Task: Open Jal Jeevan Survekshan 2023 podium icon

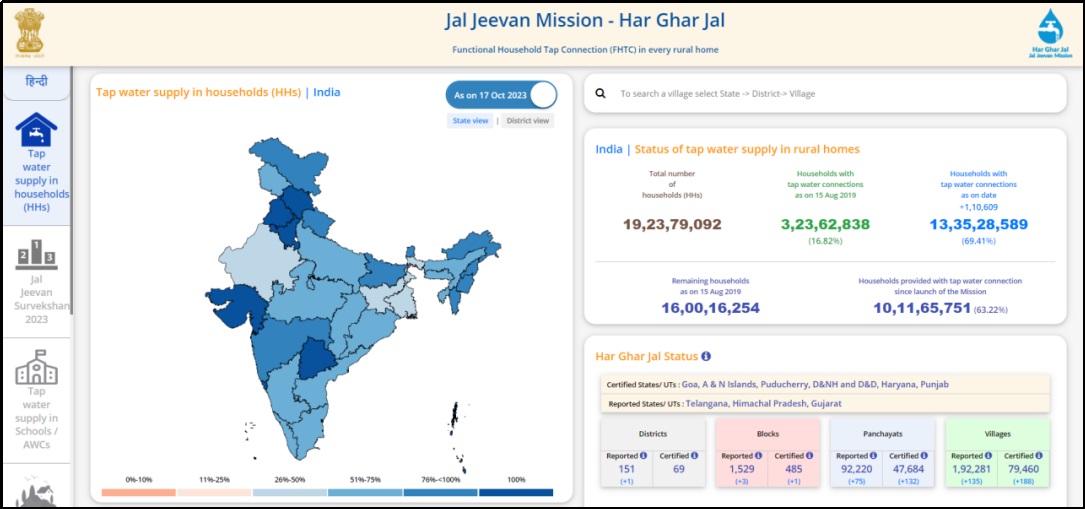Action: 36,254
